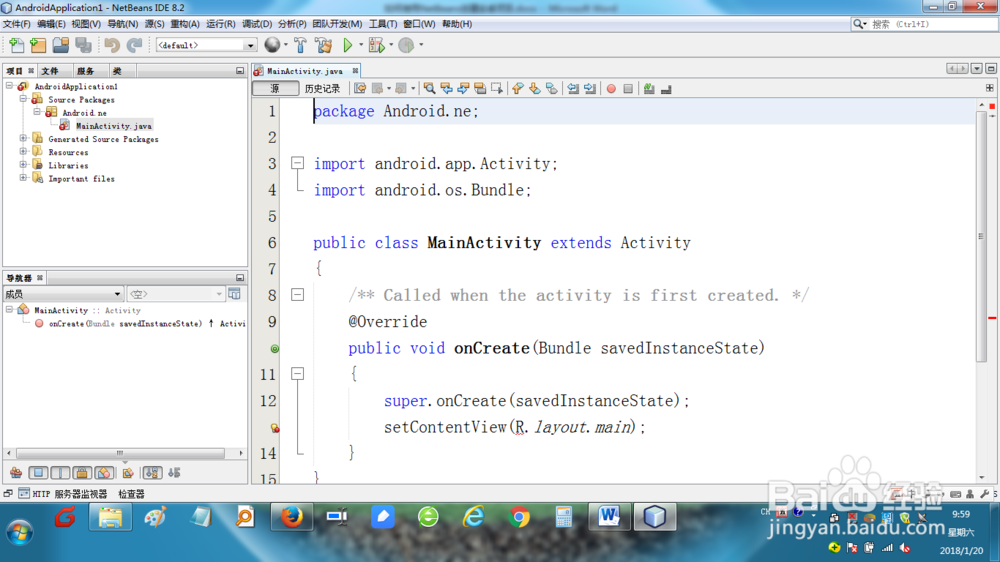Open the dropdown arrow next to Profile Project
Screen dimensions: 1000x562
pos(422,45)
